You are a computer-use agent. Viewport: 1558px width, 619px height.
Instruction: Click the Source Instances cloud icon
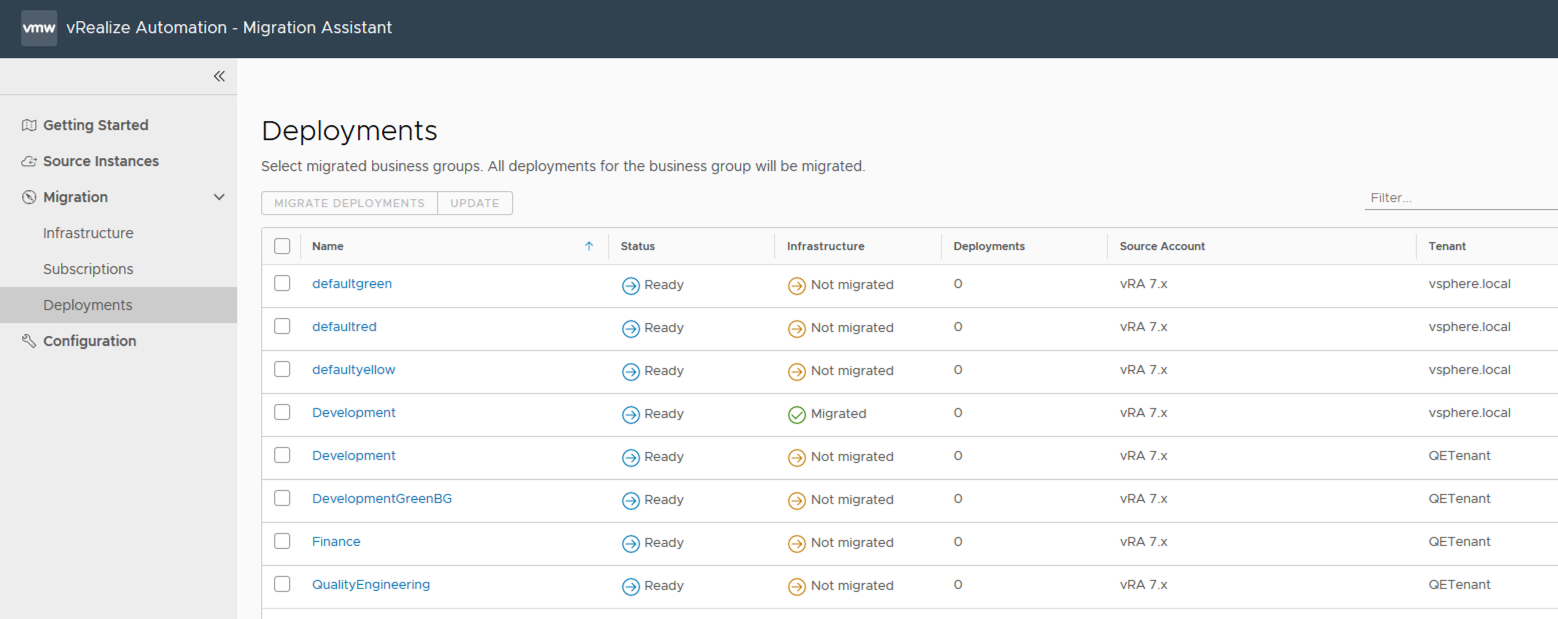coord(29,161)
